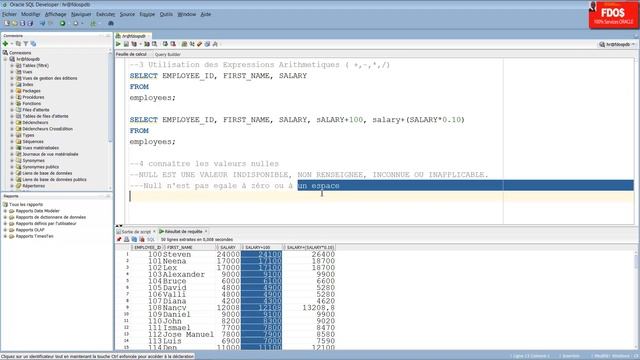This screenshot has height=360, width=640.
Task: Click the Connexions tree vertical scrollbar
Action: coord(110,118)
